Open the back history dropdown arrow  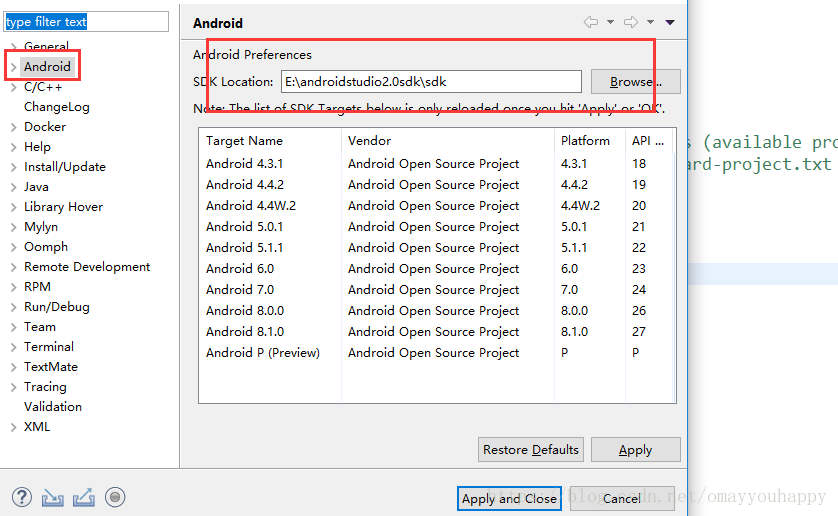coord(610,22)
